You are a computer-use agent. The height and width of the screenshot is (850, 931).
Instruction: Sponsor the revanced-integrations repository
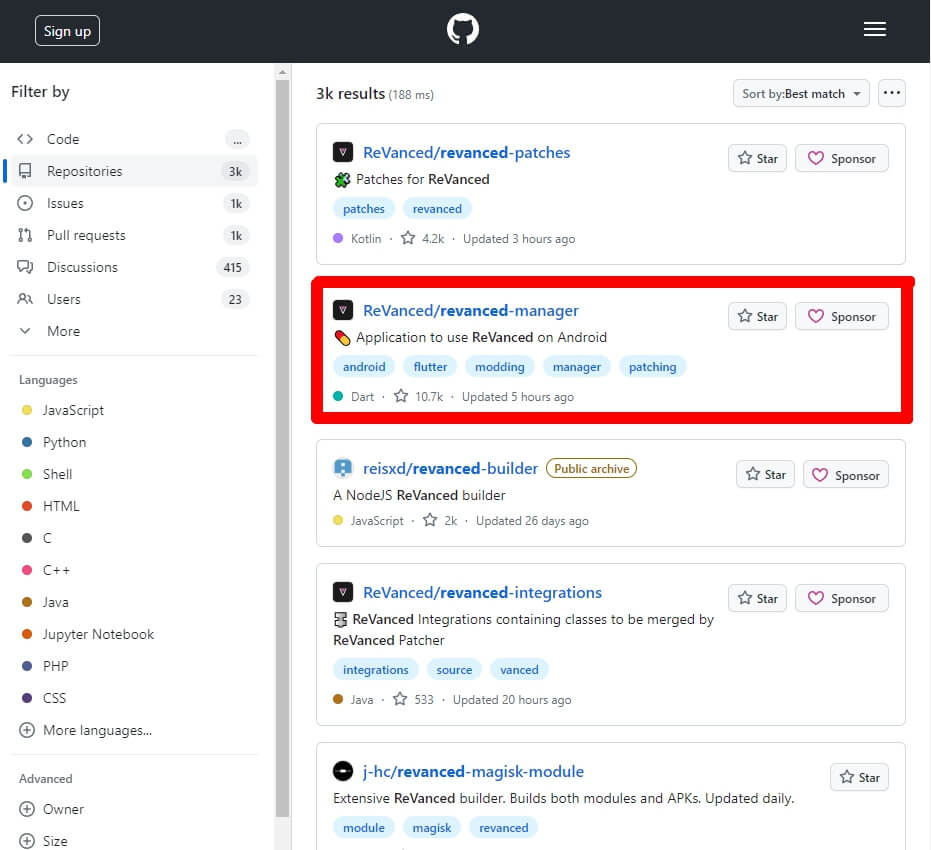point(841,598)
